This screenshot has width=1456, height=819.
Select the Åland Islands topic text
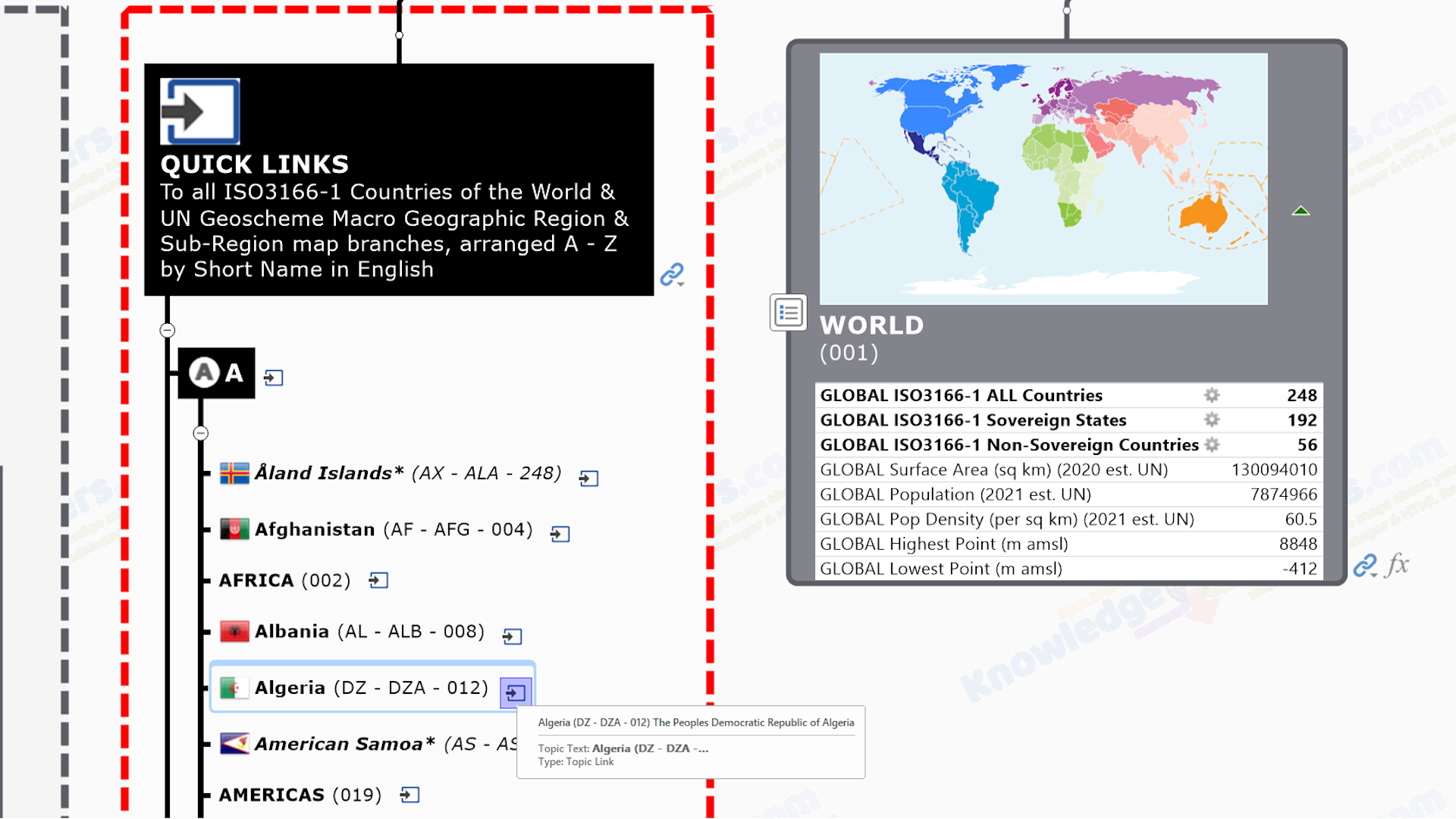408,473
